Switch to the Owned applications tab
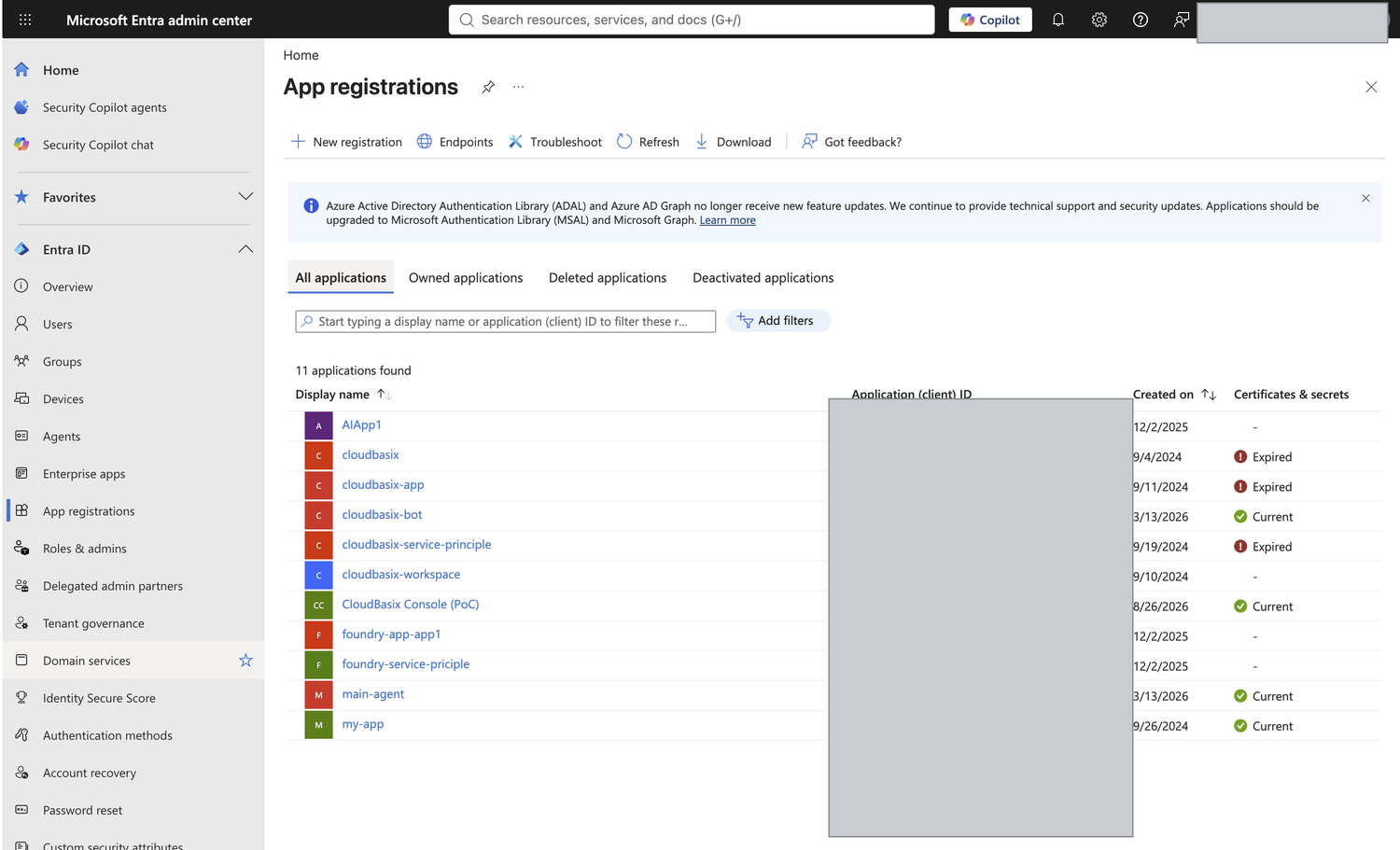 click(x=466, y=278)
